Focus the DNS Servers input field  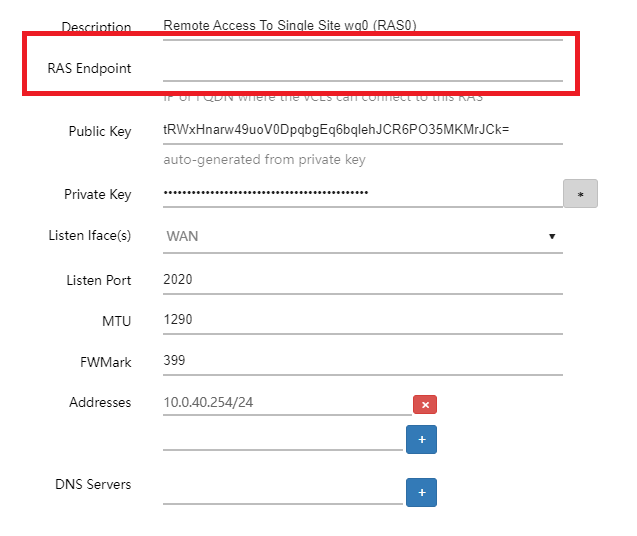(x=282, y=491)
